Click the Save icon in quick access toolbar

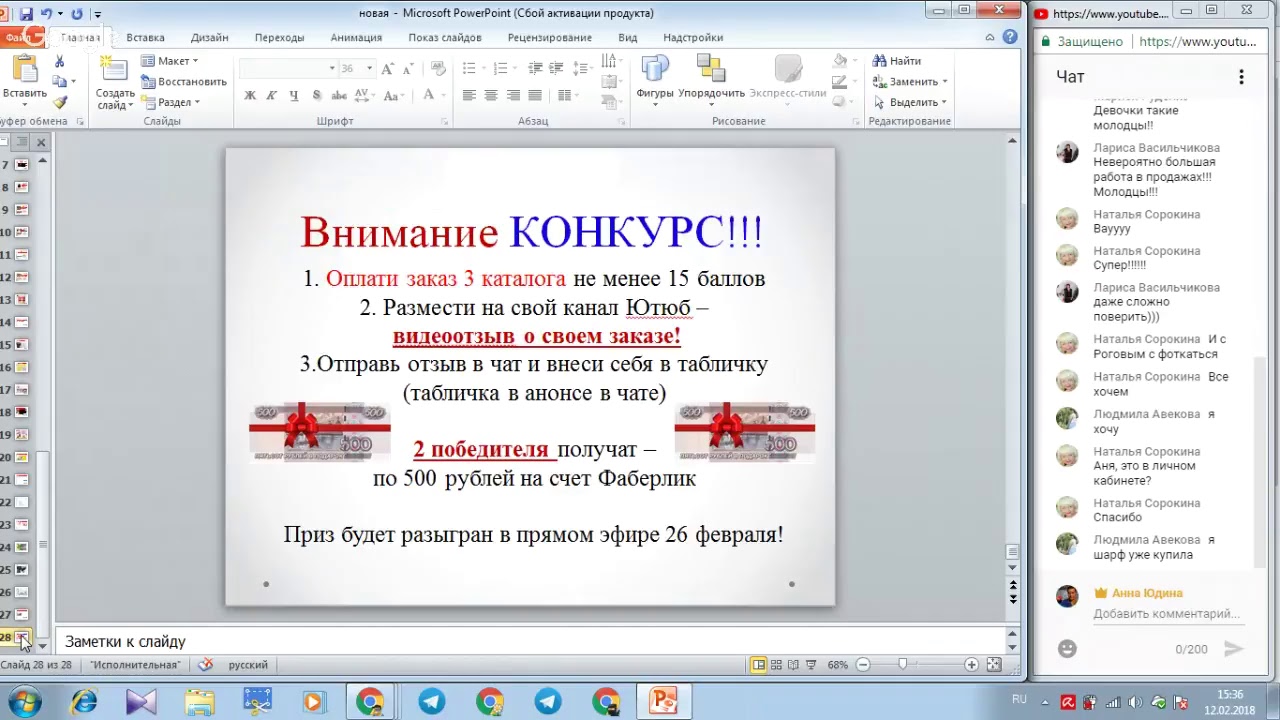point(26,14)
